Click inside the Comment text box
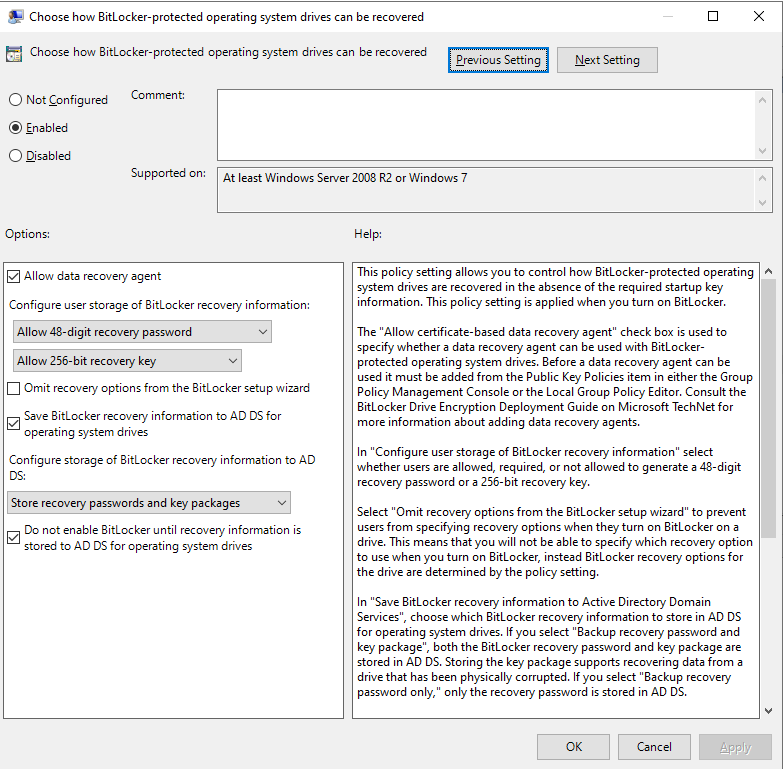783x769 pixels. (x=485, y=124)
